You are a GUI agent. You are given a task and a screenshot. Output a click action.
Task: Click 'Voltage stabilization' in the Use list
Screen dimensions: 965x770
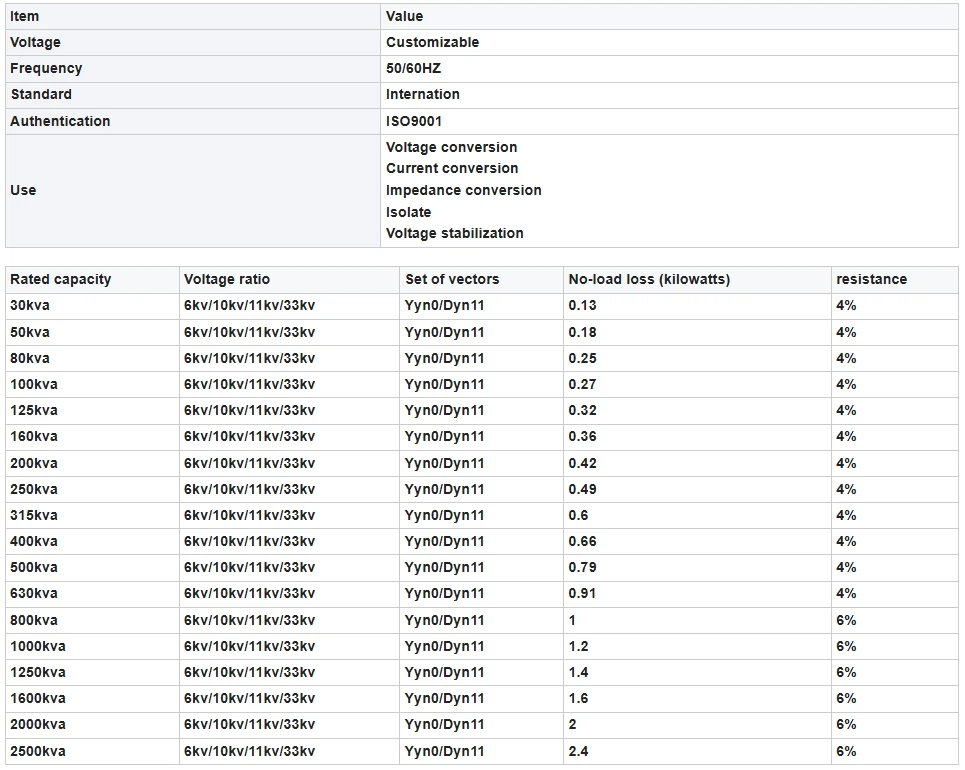[455, 234]
